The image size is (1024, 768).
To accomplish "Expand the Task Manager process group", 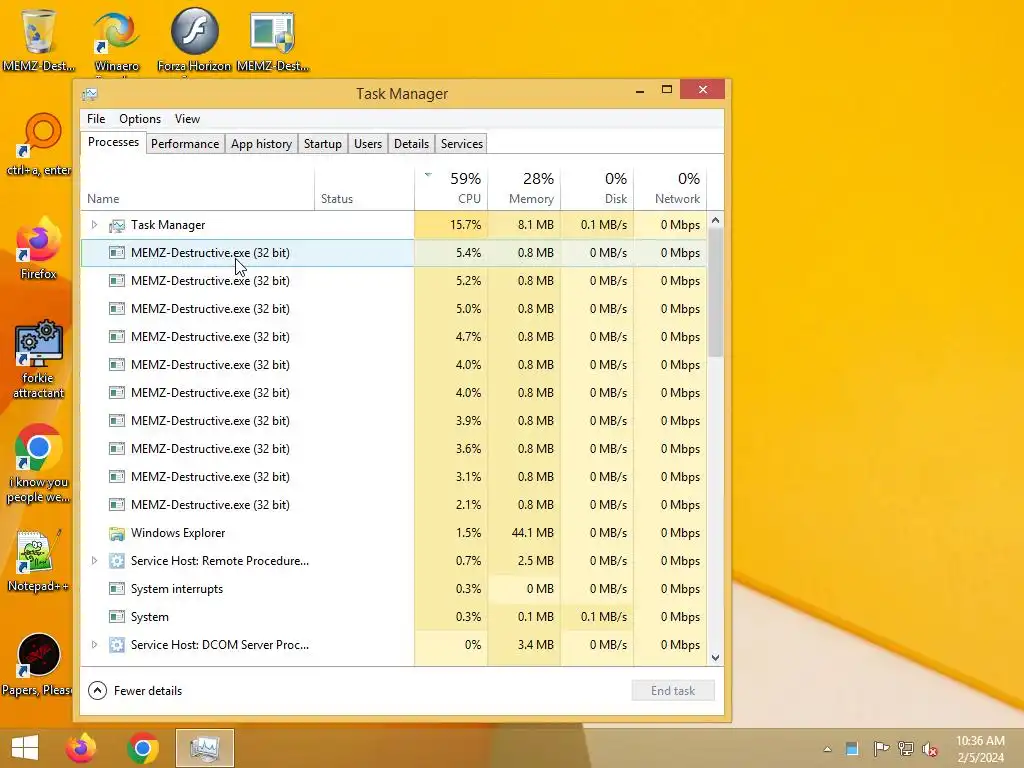I will click(x=94, y=225).
